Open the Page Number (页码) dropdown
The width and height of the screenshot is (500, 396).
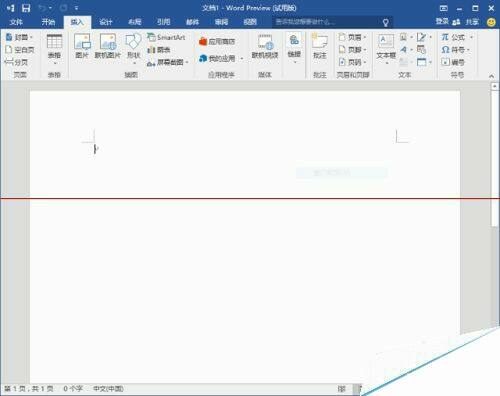(x=352, y=62)
